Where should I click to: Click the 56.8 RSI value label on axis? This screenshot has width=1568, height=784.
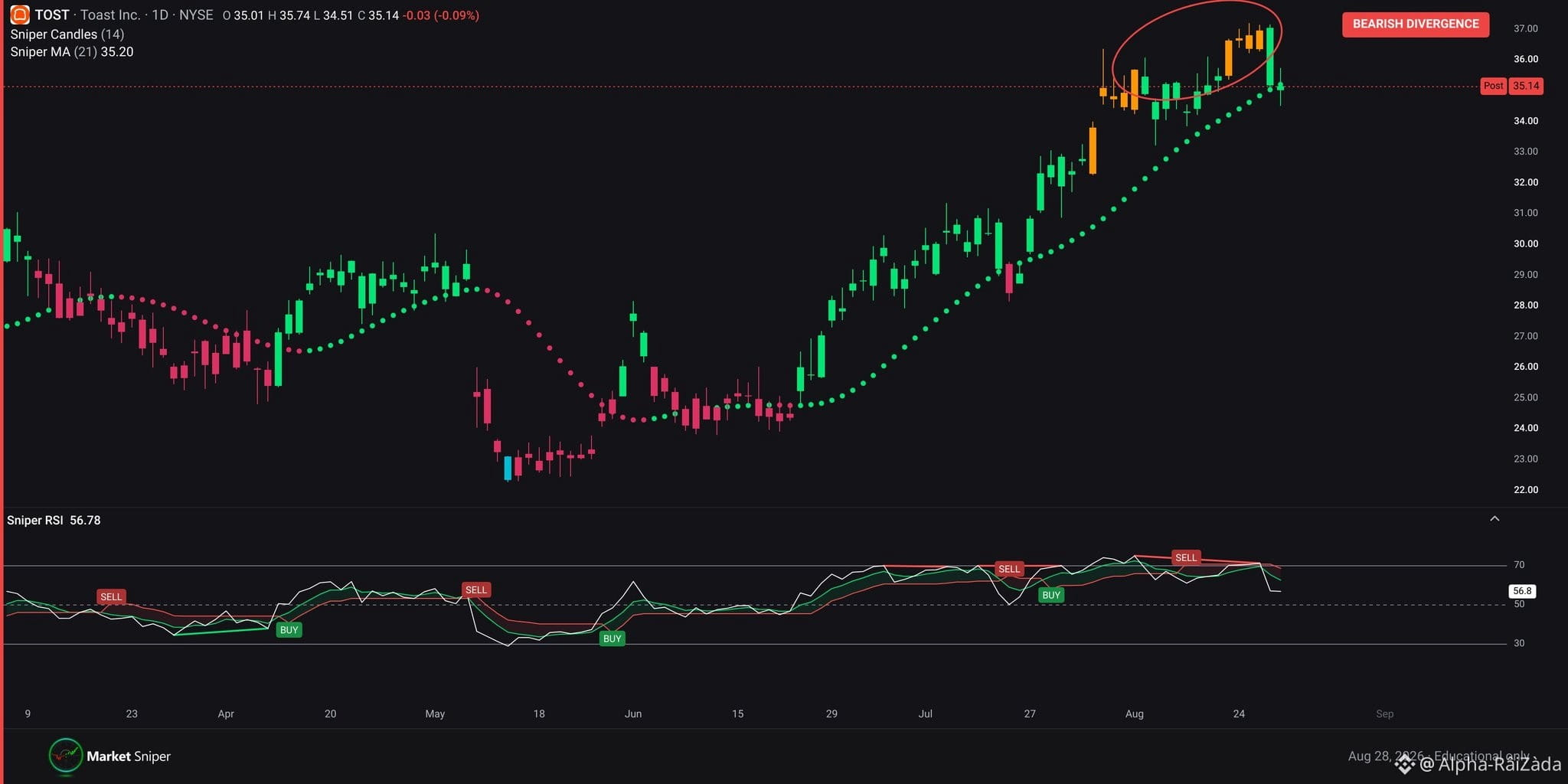[x=1522, y=591]
